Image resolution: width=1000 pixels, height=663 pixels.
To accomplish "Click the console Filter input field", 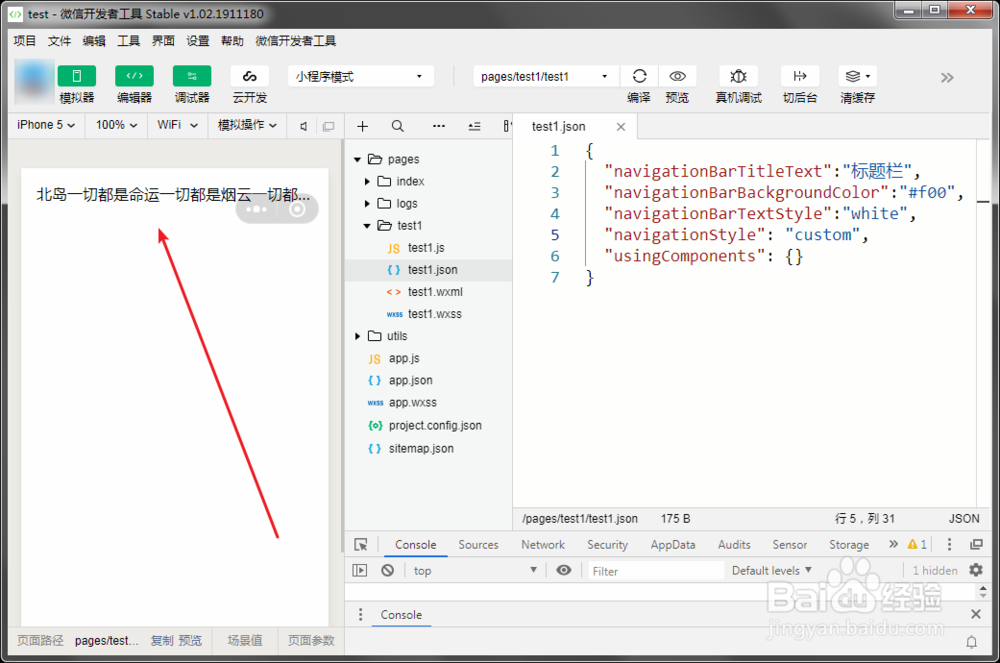I will (x=656, y=571).
